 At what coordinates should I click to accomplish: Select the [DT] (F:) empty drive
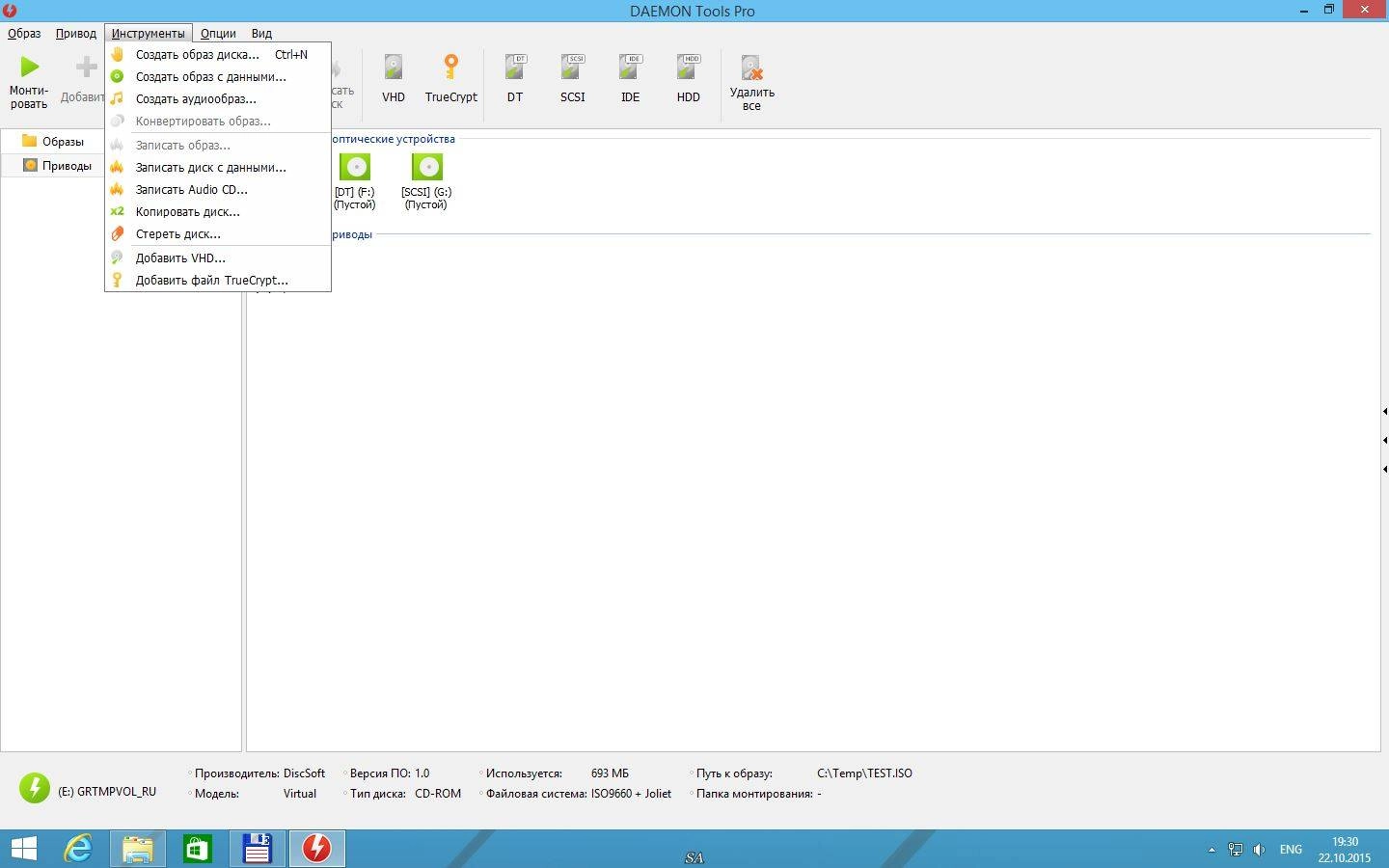point(355,180)
